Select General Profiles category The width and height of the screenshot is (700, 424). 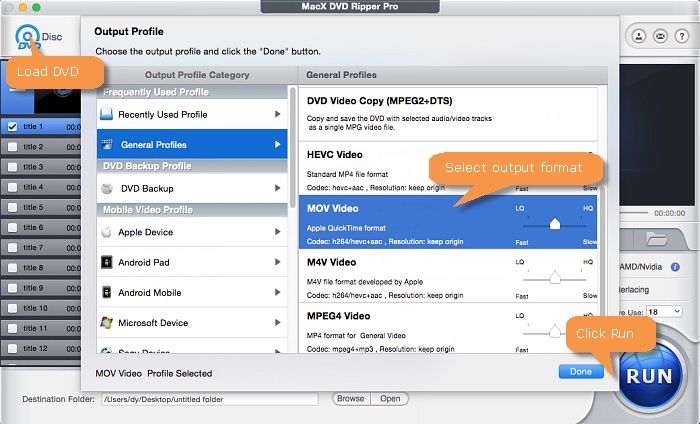(192, 144)
